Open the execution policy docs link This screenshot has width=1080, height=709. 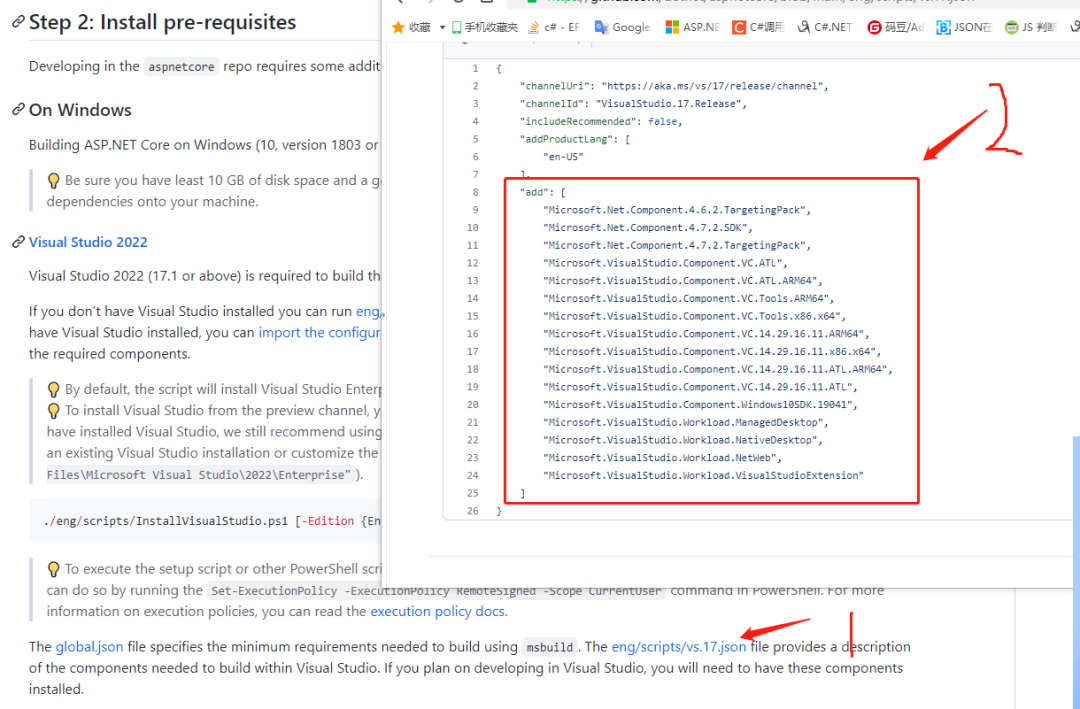(x=438, y=611)
